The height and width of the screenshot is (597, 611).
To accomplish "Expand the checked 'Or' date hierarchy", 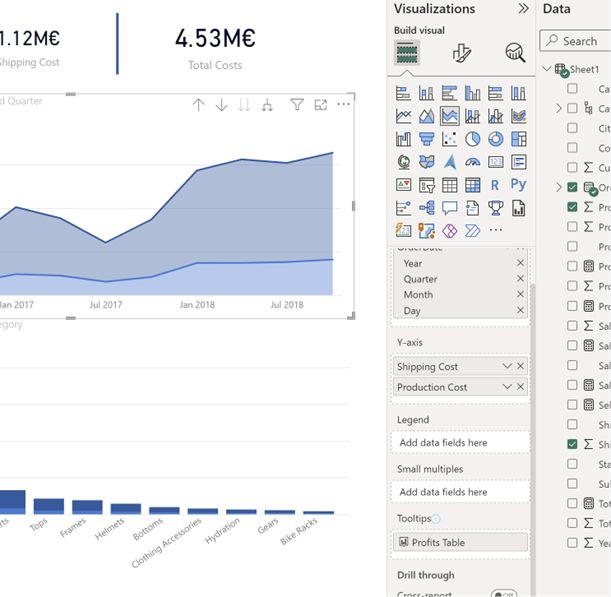I will (x=559, y=187).
